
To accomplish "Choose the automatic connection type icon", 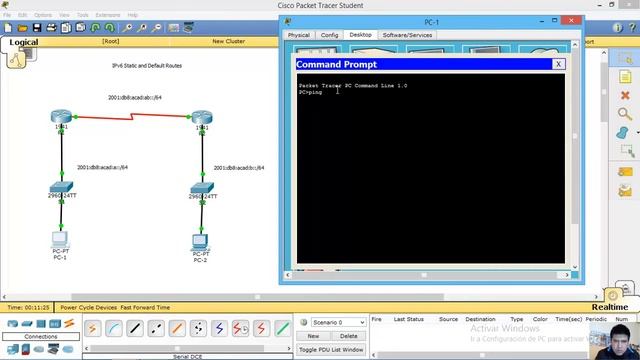I will pyautogui.click(x=92, y=329).
